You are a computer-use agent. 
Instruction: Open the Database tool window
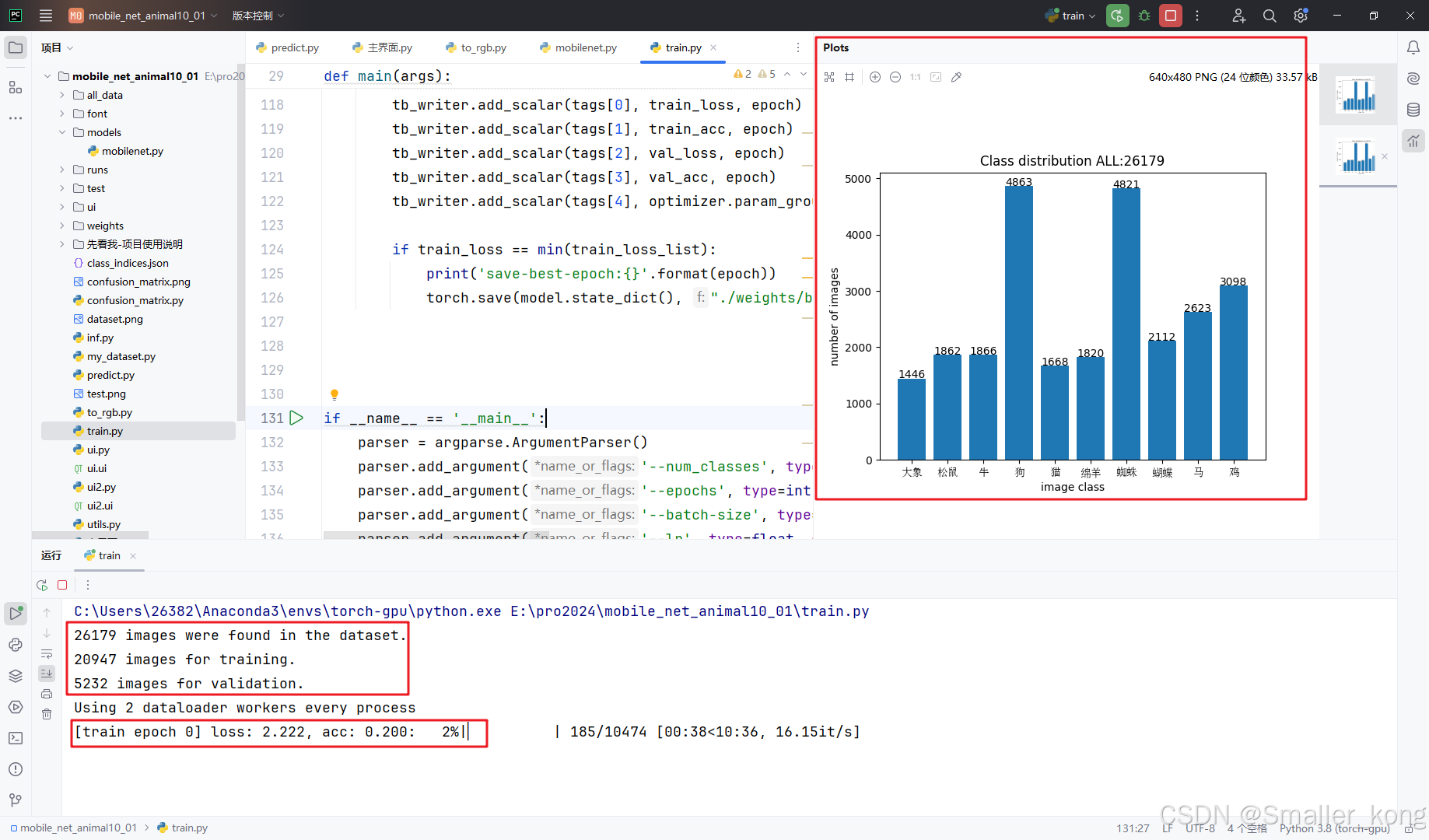click(x=1413, y=110)
